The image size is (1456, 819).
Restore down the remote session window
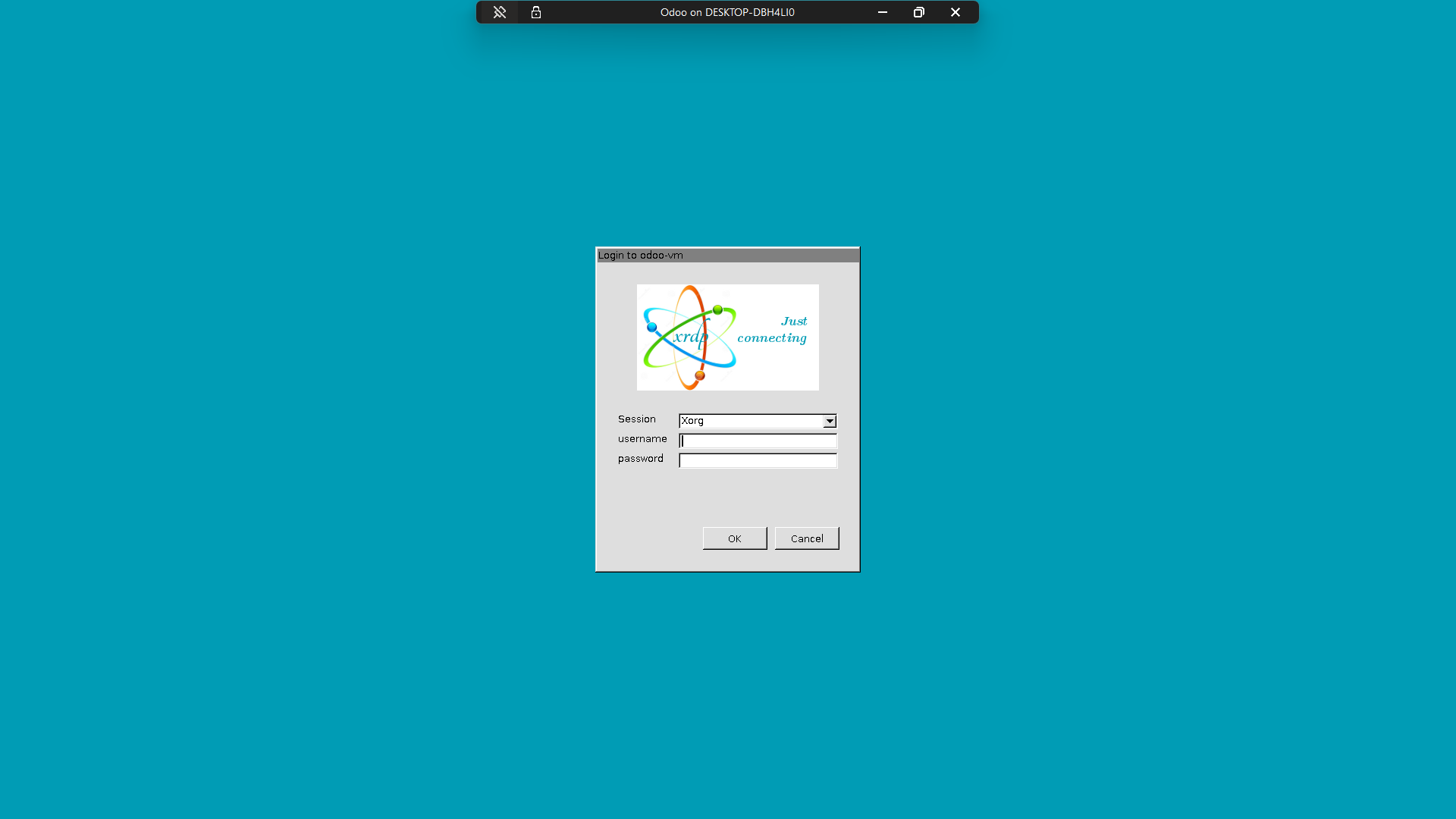918,12
